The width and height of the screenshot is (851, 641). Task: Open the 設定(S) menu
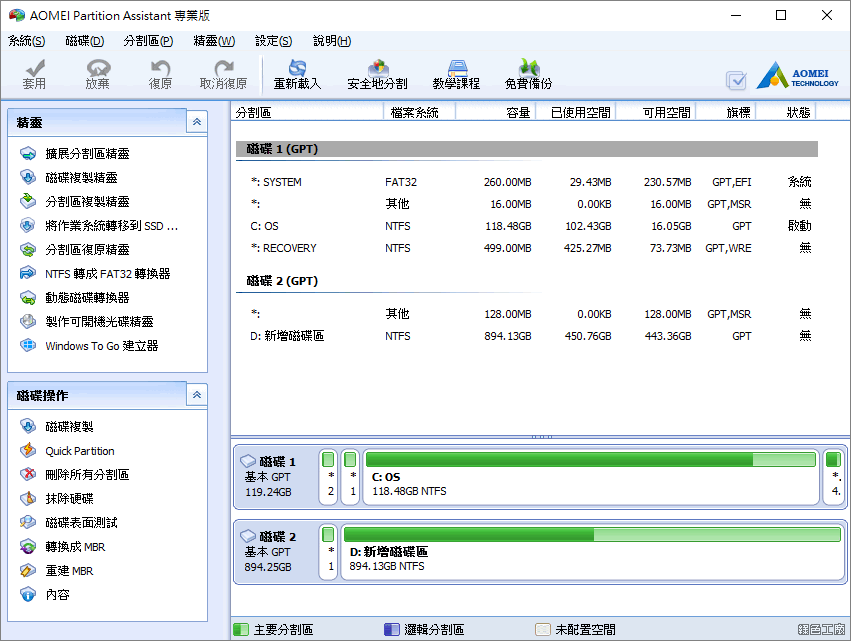click(x=273, y=41)
